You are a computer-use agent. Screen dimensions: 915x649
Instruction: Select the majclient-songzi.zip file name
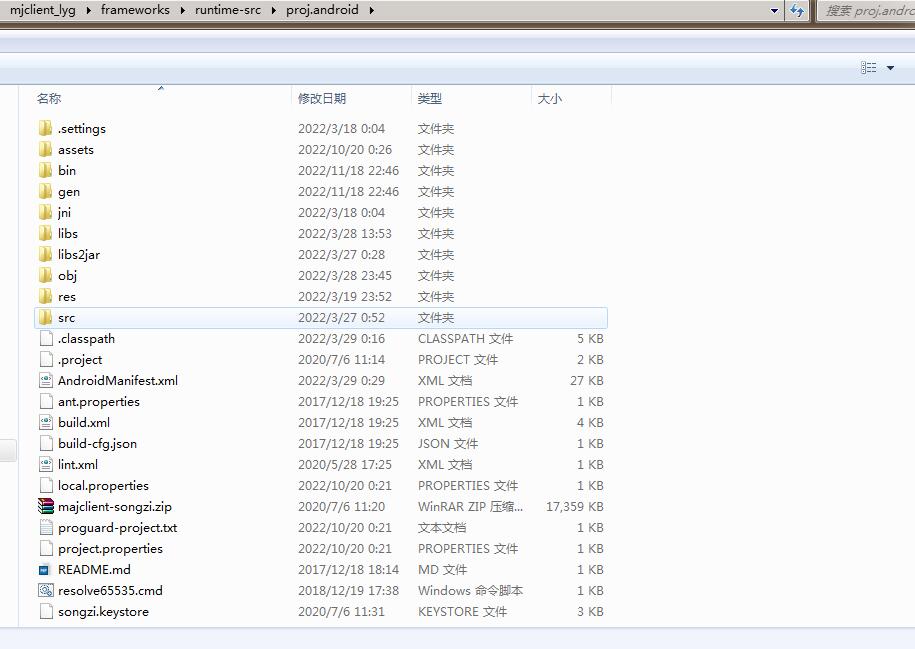coord(115,507)
